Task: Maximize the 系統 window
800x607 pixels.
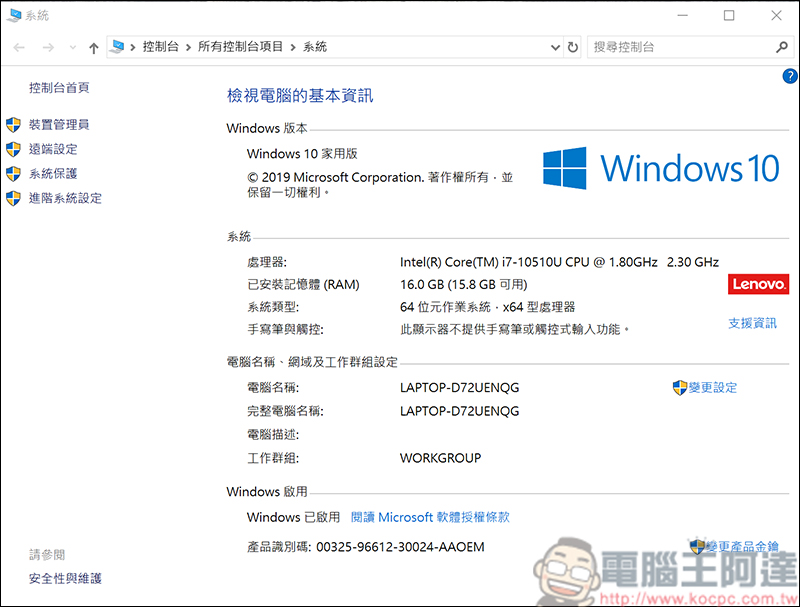Action: click(x=729, y=15)
